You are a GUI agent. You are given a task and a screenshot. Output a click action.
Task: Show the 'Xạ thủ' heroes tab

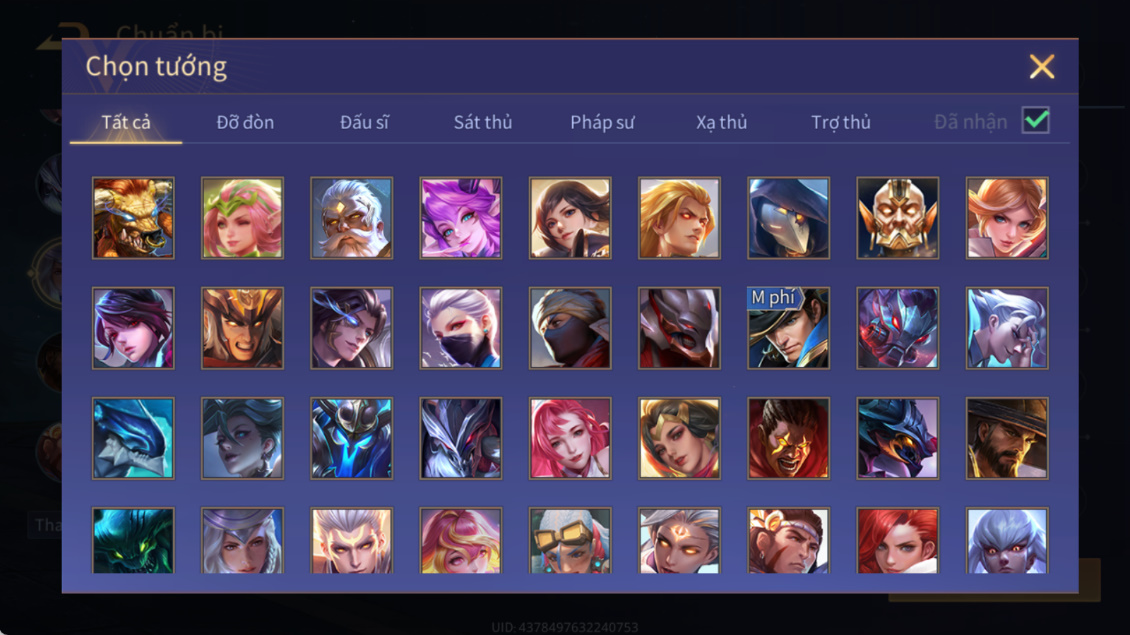[721, 123]
